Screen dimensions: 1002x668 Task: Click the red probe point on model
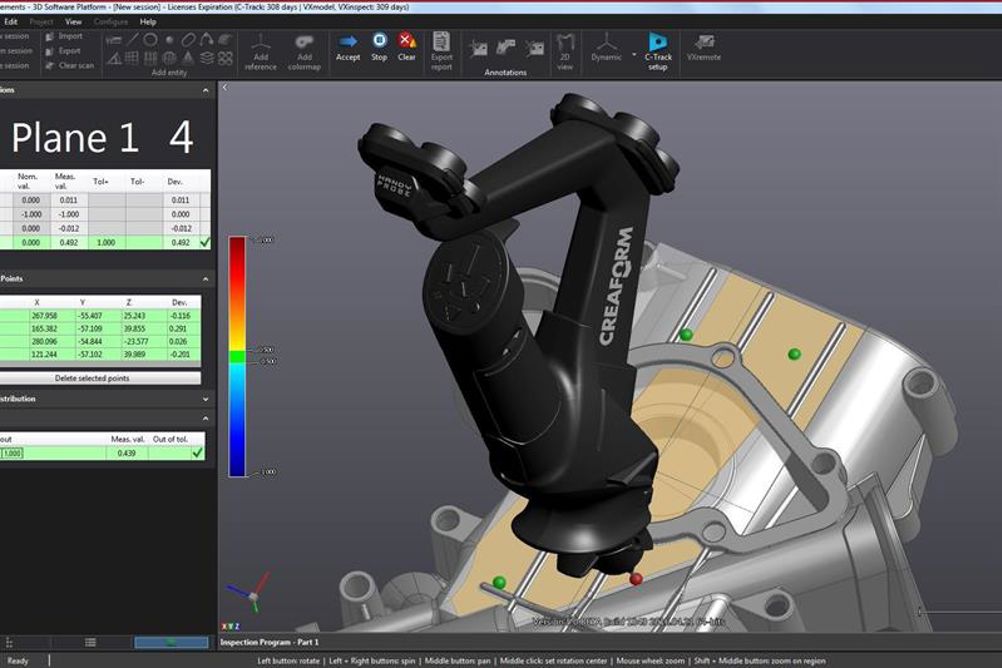click(x=636, y=579)
